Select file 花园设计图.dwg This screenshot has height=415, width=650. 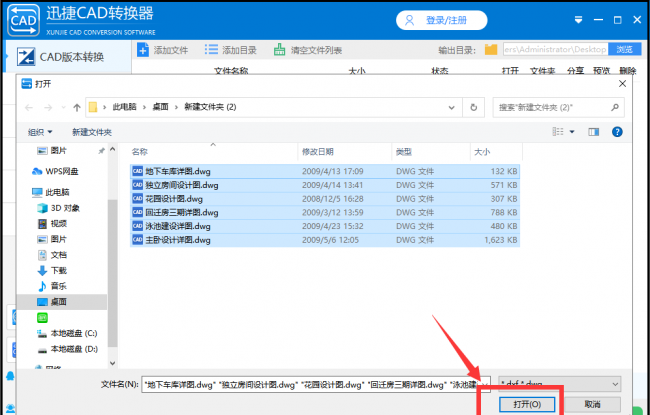pyautogui.click(x=325, y=199)
